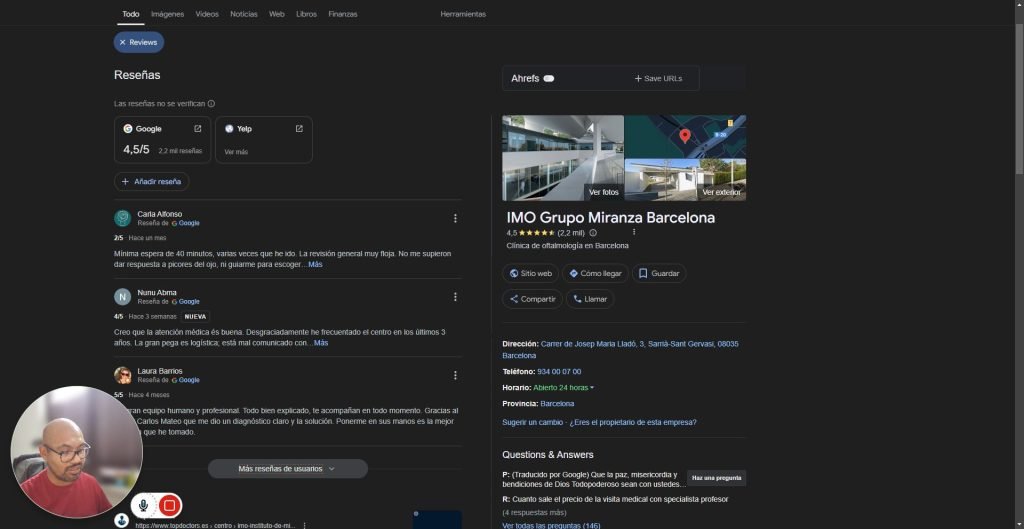The height and width of the screenshot is (529, 1024).
Task: Click the (4 respuestas más) text
Action: 534,513
